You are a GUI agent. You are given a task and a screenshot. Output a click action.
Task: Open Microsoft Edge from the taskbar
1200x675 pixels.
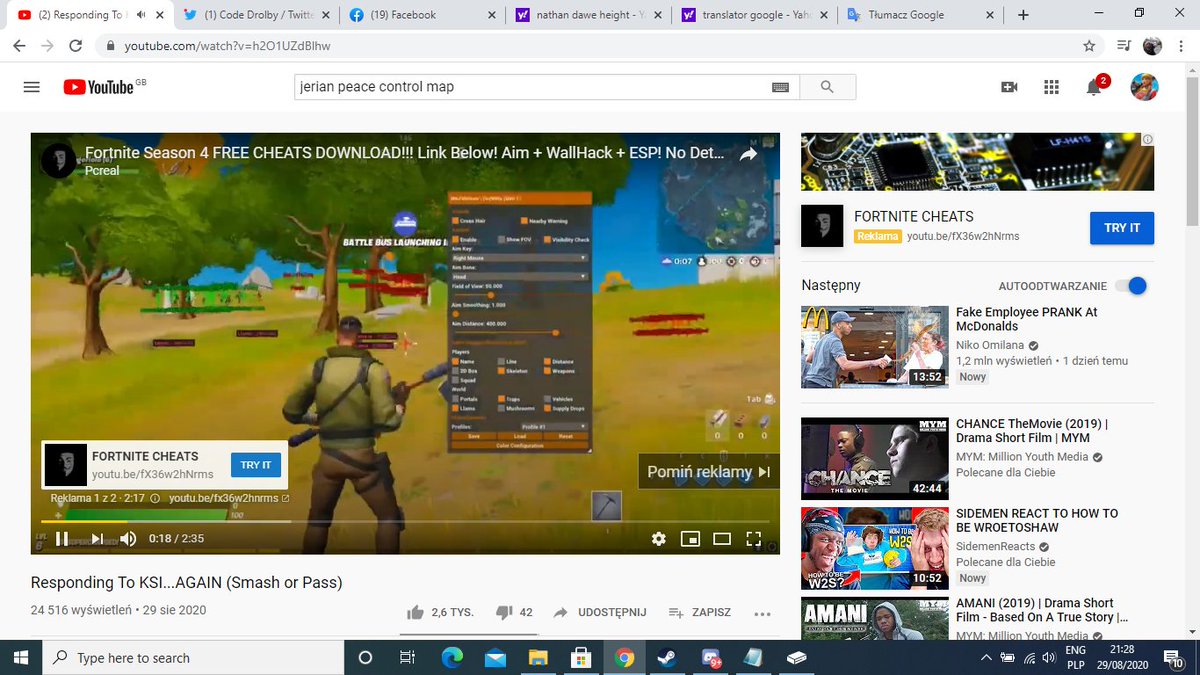pyautogui.click(x=453, y=658)
